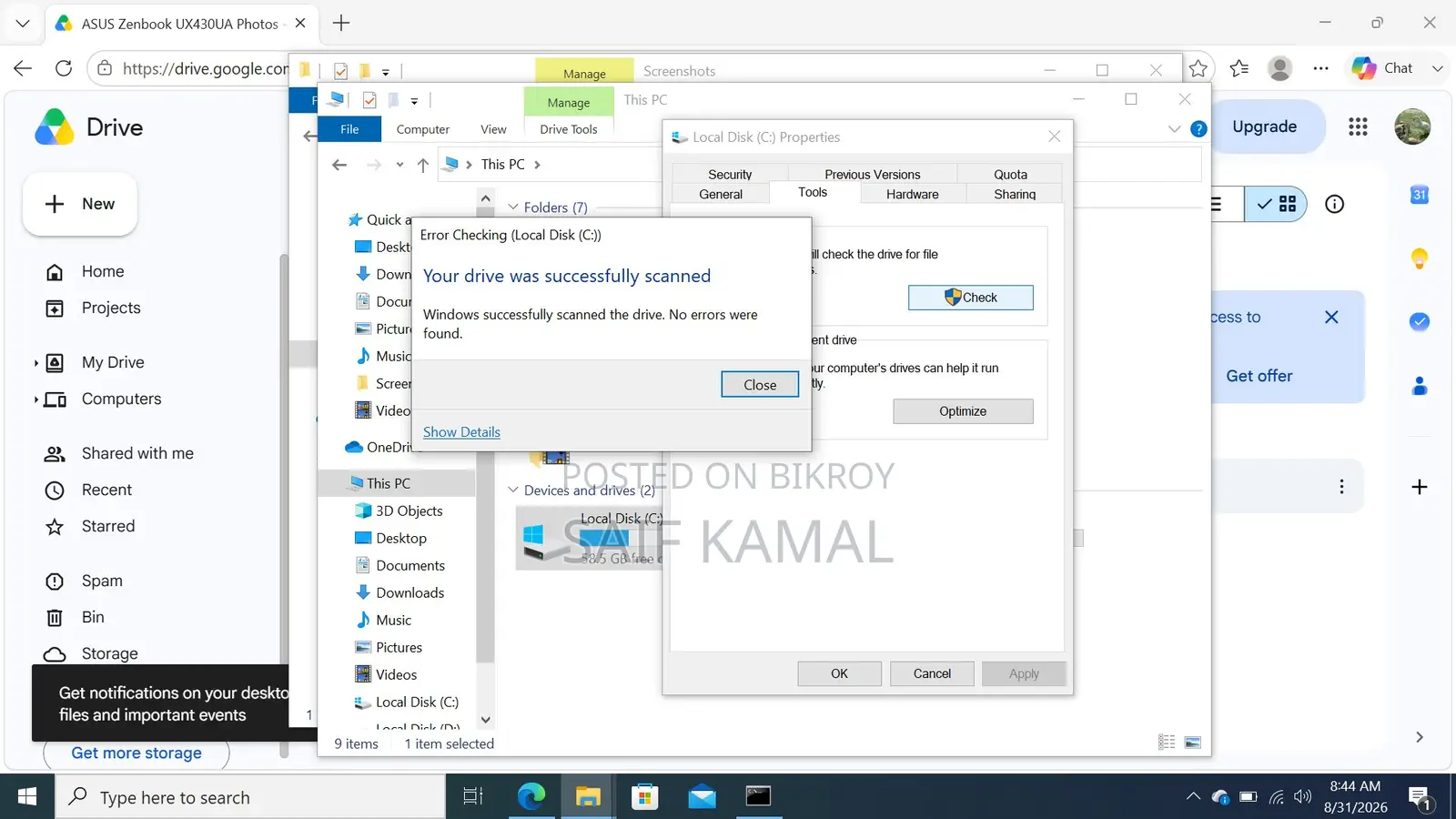Click the view details info icon
The width and height of the screenshot is (1456, 819).
(1334, 204)
